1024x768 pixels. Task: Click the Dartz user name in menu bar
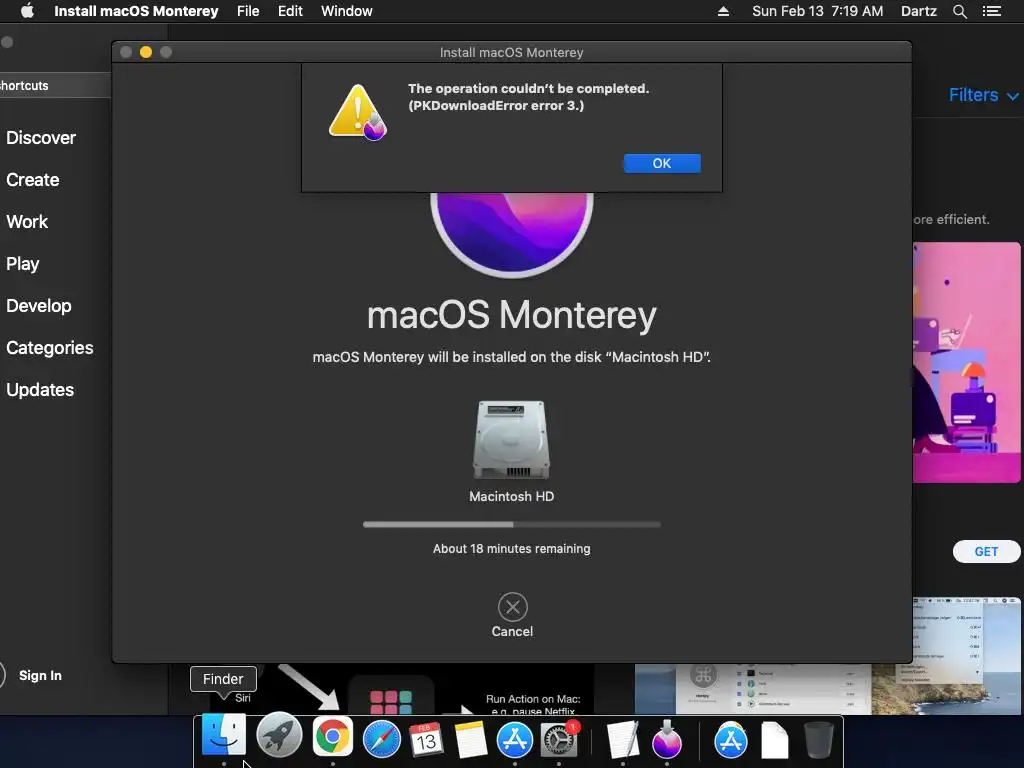pyautogui.click(x=918, y=11)
